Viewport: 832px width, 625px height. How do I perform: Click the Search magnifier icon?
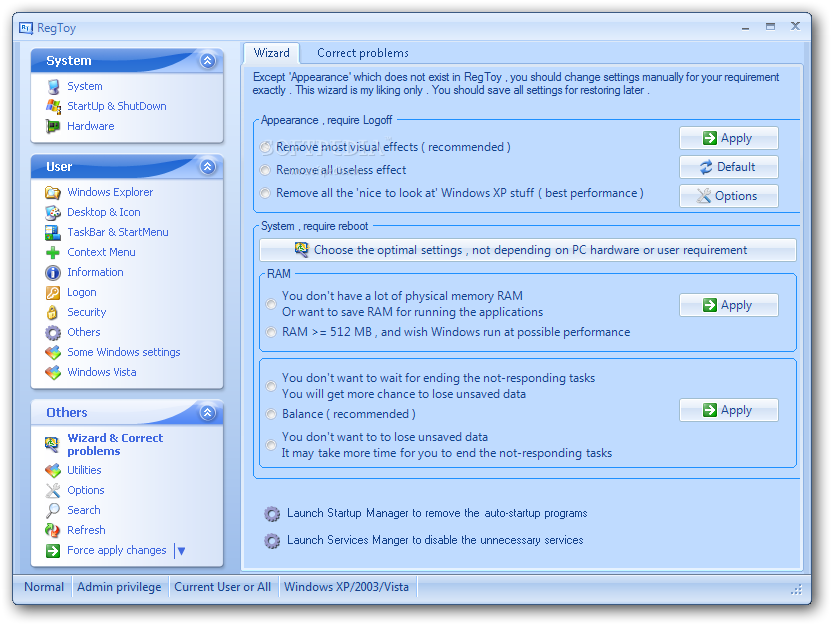coord(53,510)
